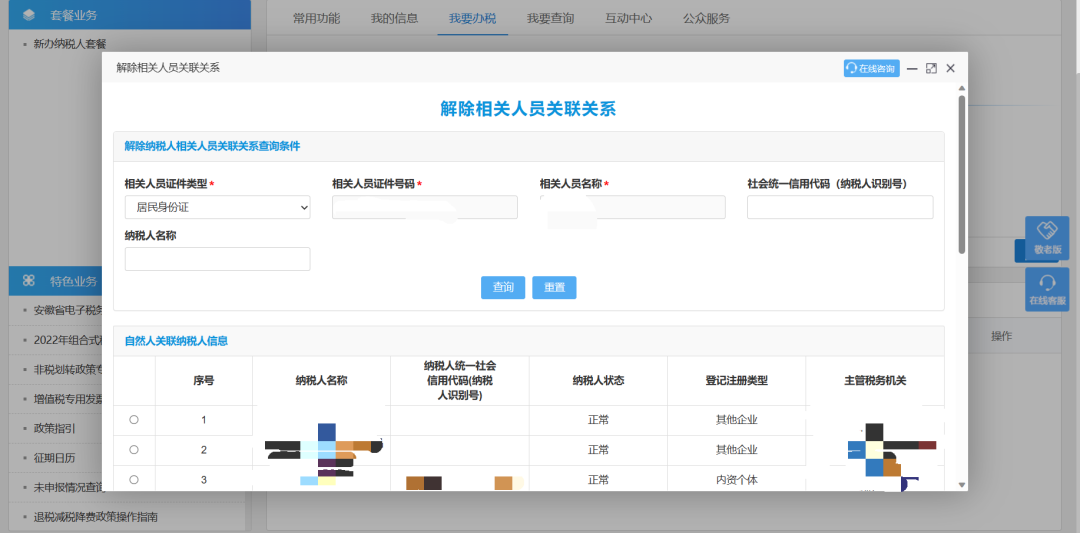Click the 套餐业务 layers icon in sidebar
Image resolution: width=1080 pixels, height=533 pixels.
point(29,15)
